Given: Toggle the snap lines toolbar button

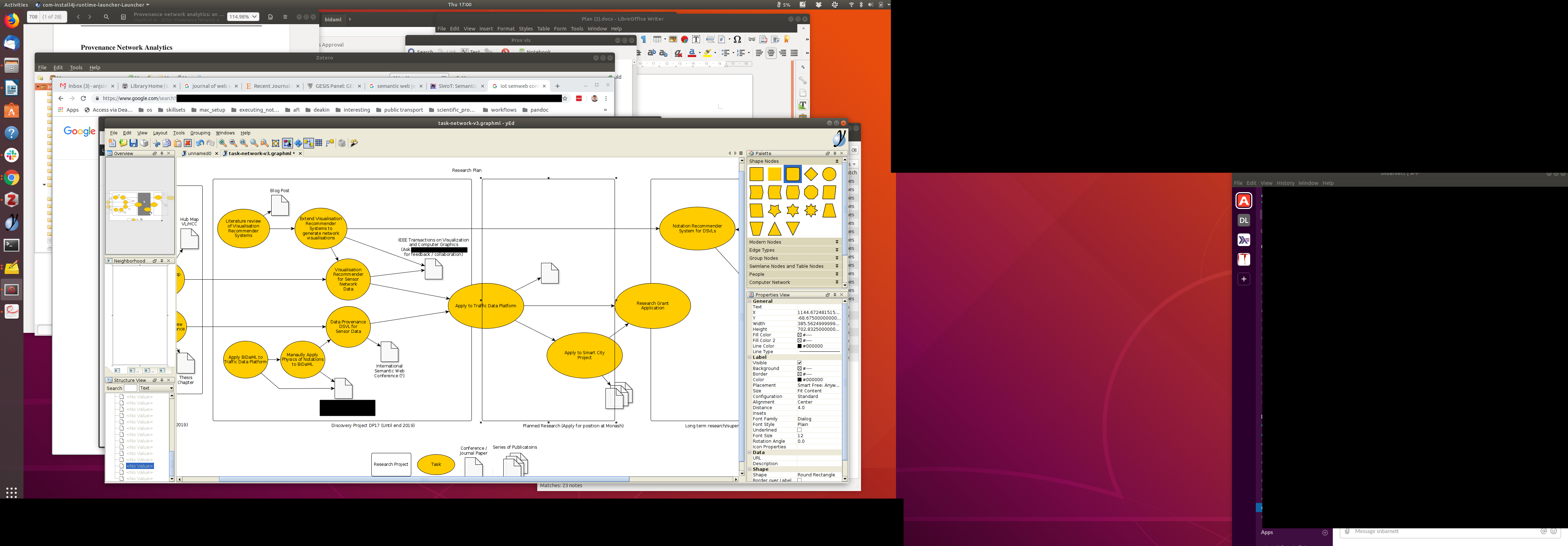Looking at the screenshot, I should coord(309,143).
